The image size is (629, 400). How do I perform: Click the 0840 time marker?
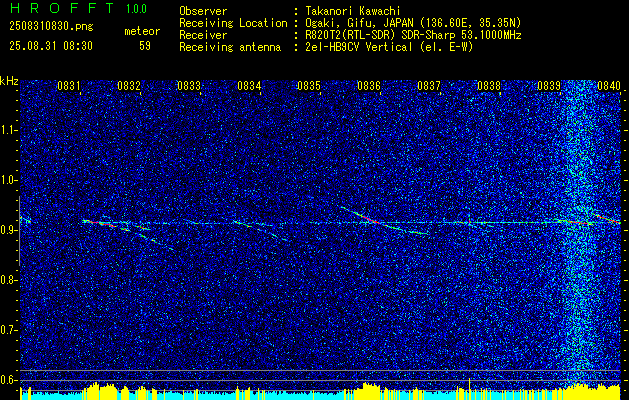pos(609,85)
